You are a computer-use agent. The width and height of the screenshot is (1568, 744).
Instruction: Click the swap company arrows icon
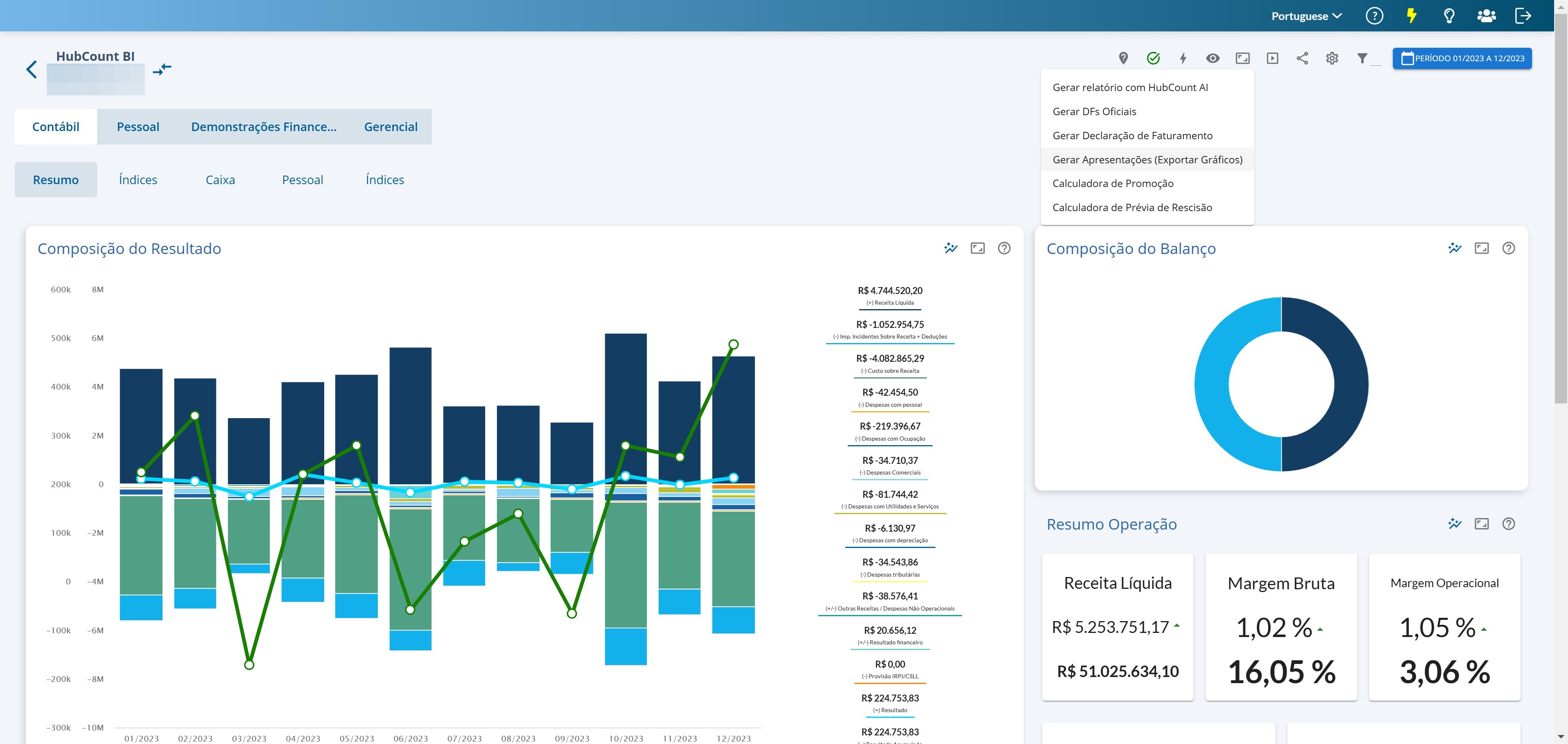coord(162,69)
